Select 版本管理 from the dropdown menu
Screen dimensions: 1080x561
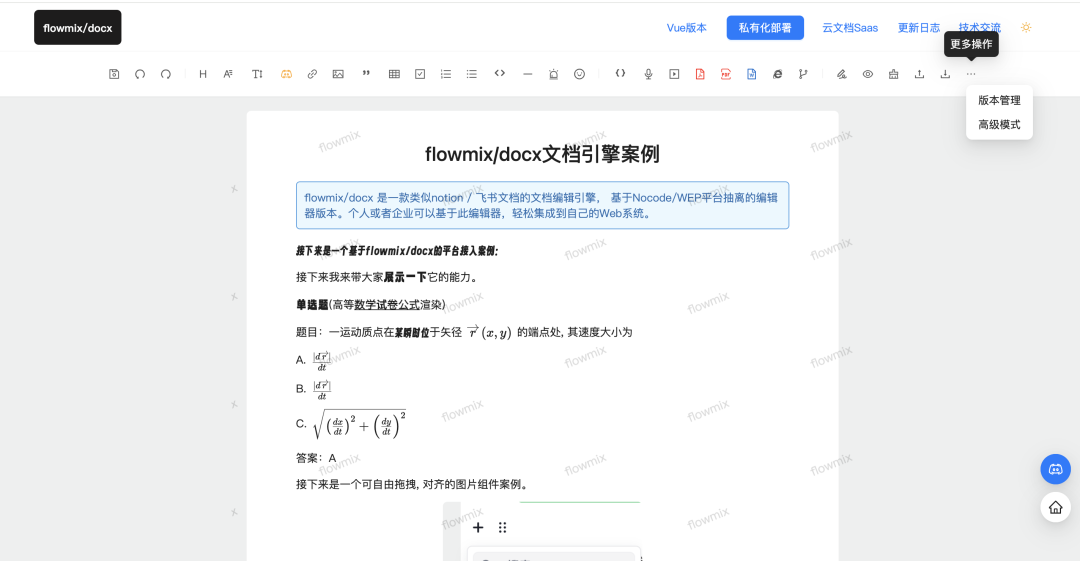[x=999, y=100]
